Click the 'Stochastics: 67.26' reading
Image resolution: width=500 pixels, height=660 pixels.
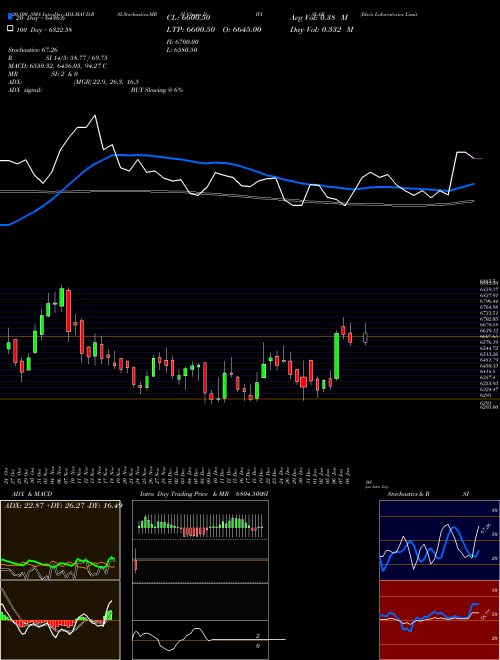[x=32, y=50]
